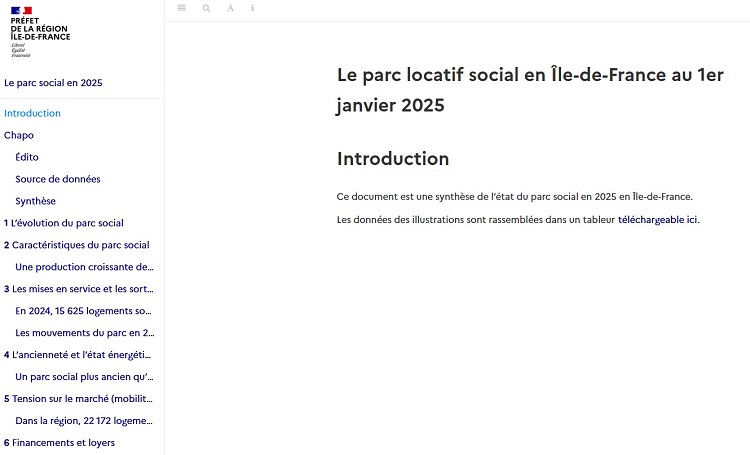The image size is (750, 455).
Task: Click the information icon in the toolbar
Action: tap(252, 8)
